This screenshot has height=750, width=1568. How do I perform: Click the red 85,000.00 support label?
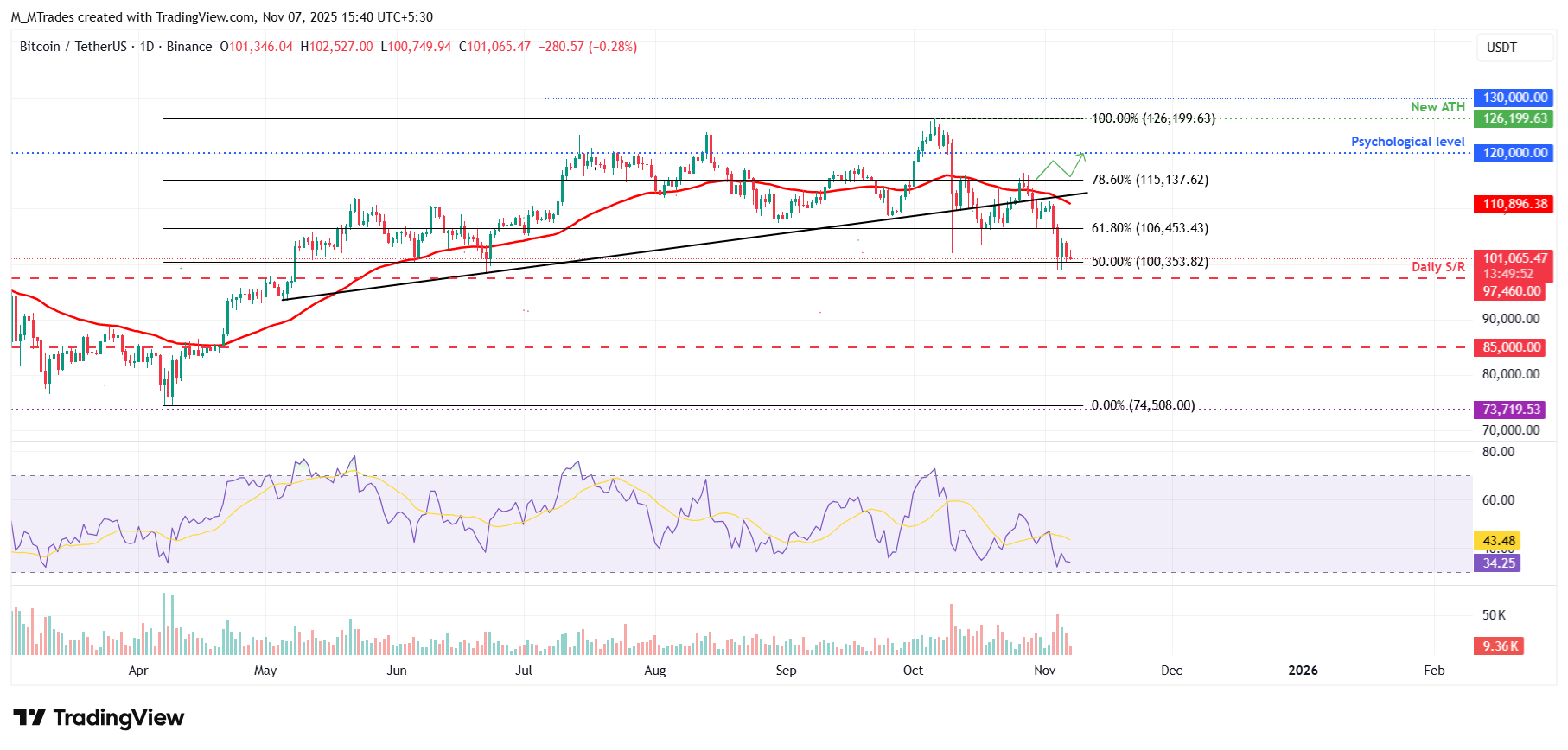tap(1511, 347)
